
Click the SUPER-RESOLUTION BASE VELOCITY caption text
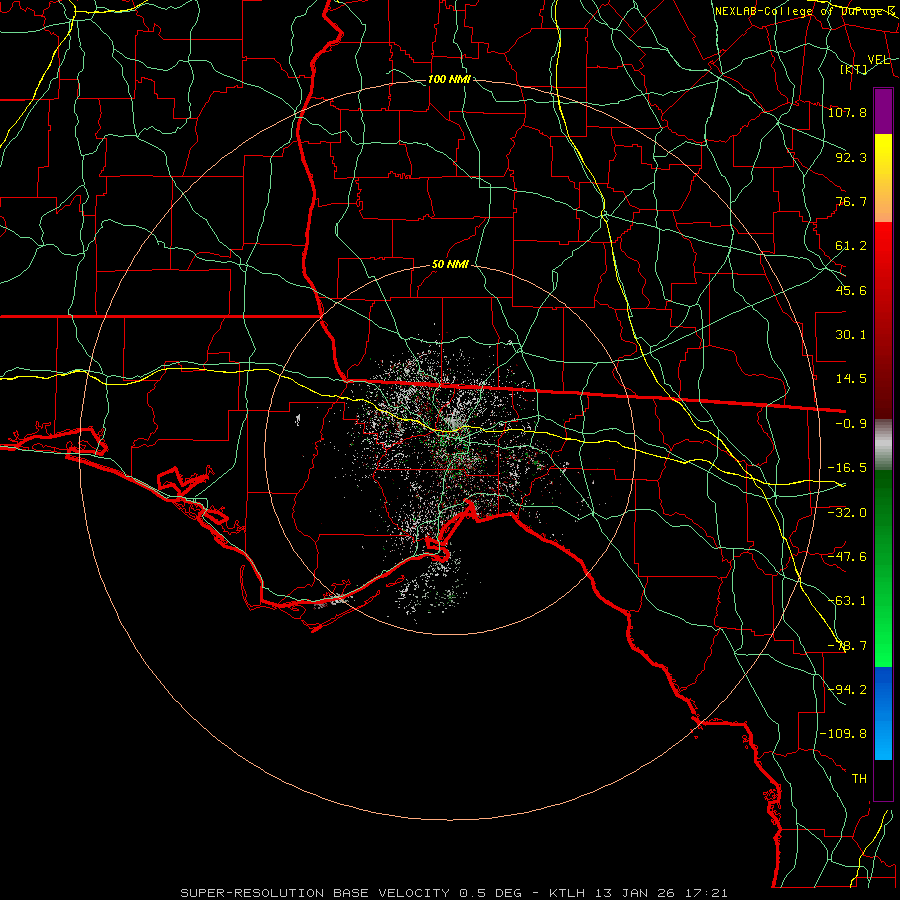(315, 893)
